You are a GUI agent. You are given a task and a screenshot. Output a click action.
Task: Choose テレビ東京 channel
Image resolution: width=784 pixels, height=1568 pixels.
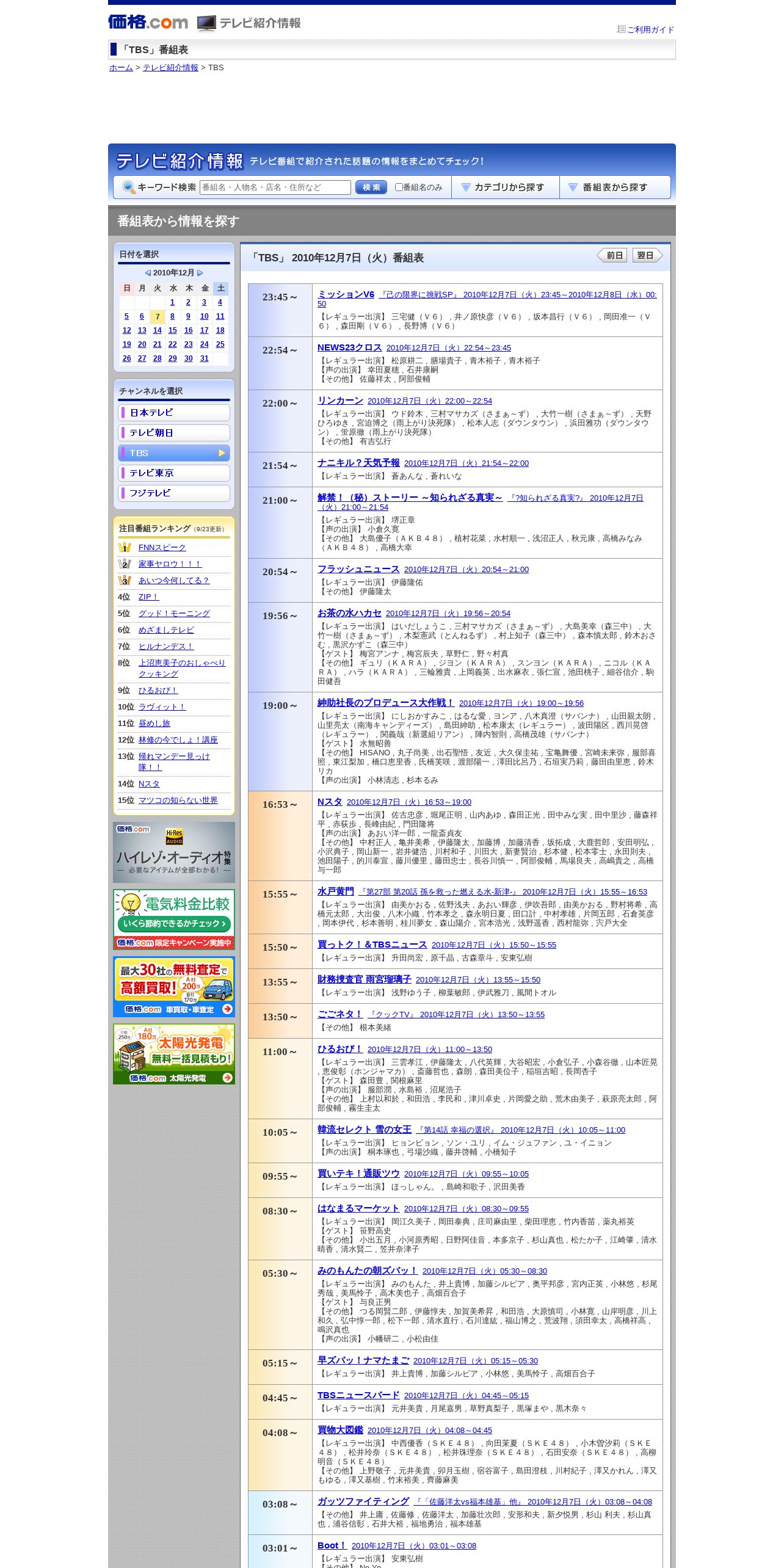point(174,473)
